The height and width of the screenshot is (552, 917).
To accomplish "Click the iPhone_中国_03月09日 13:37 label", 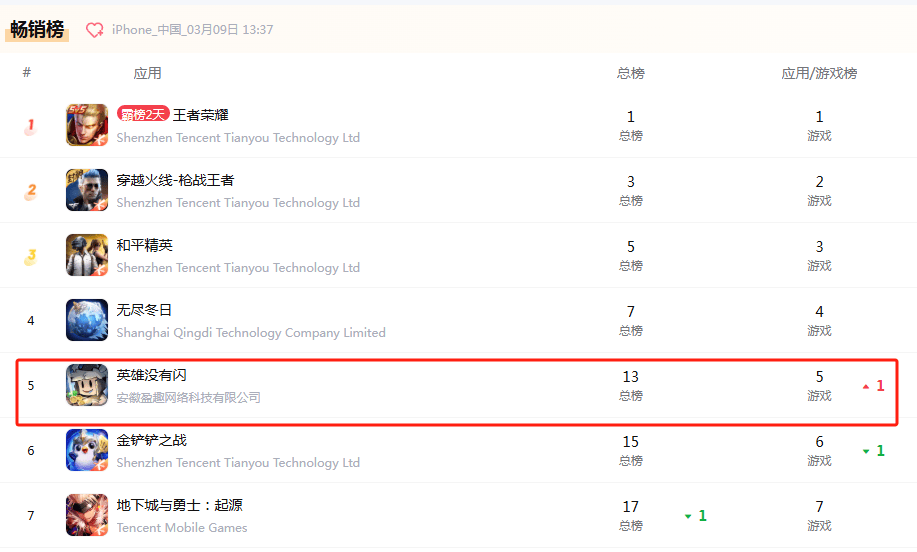I will point(192,30).
